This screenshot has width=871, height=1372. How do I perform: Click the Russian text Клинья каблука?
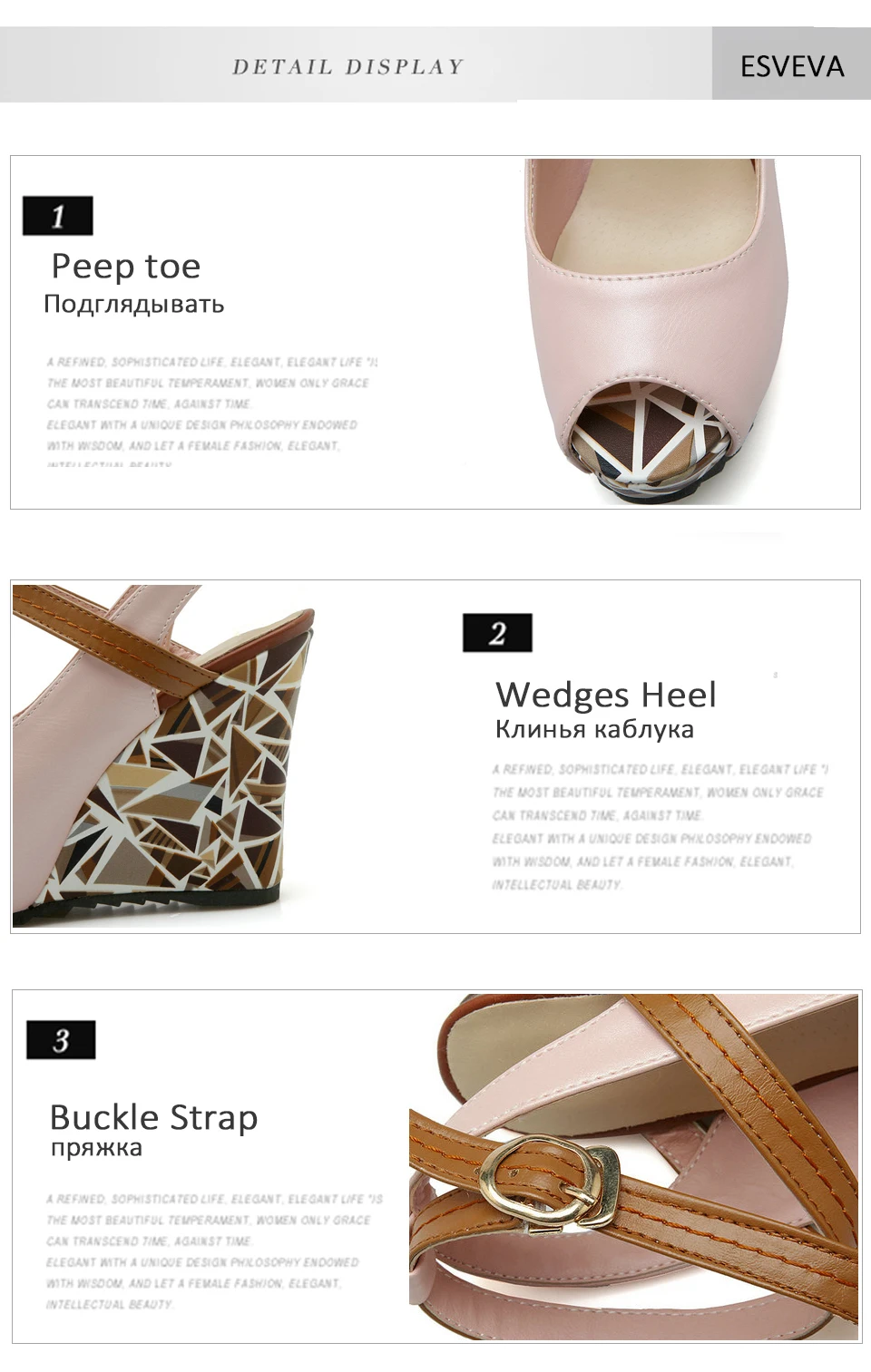[594, 729]
